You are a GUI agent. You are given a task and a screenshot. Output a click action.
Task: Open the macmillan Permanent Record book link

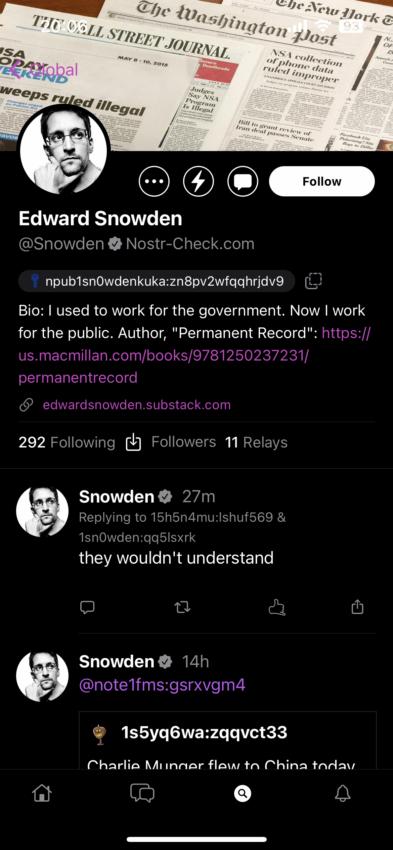[194, 355]
